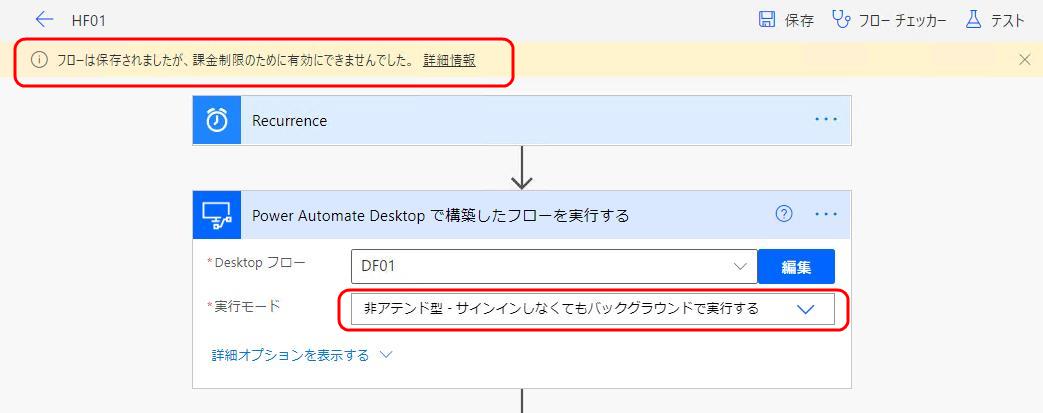Click the フロー チェッカー label
Viewport: 1043px width, 413px height.
902,21
